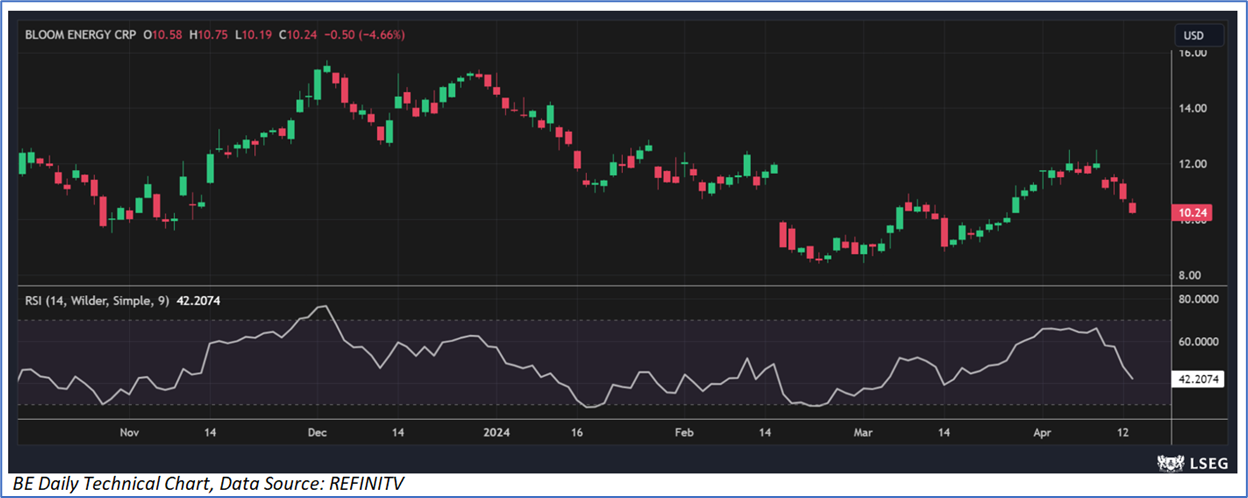Screen dimensions: 1248x498
Task: Click the USD currency button
Action: point(1194,35)
